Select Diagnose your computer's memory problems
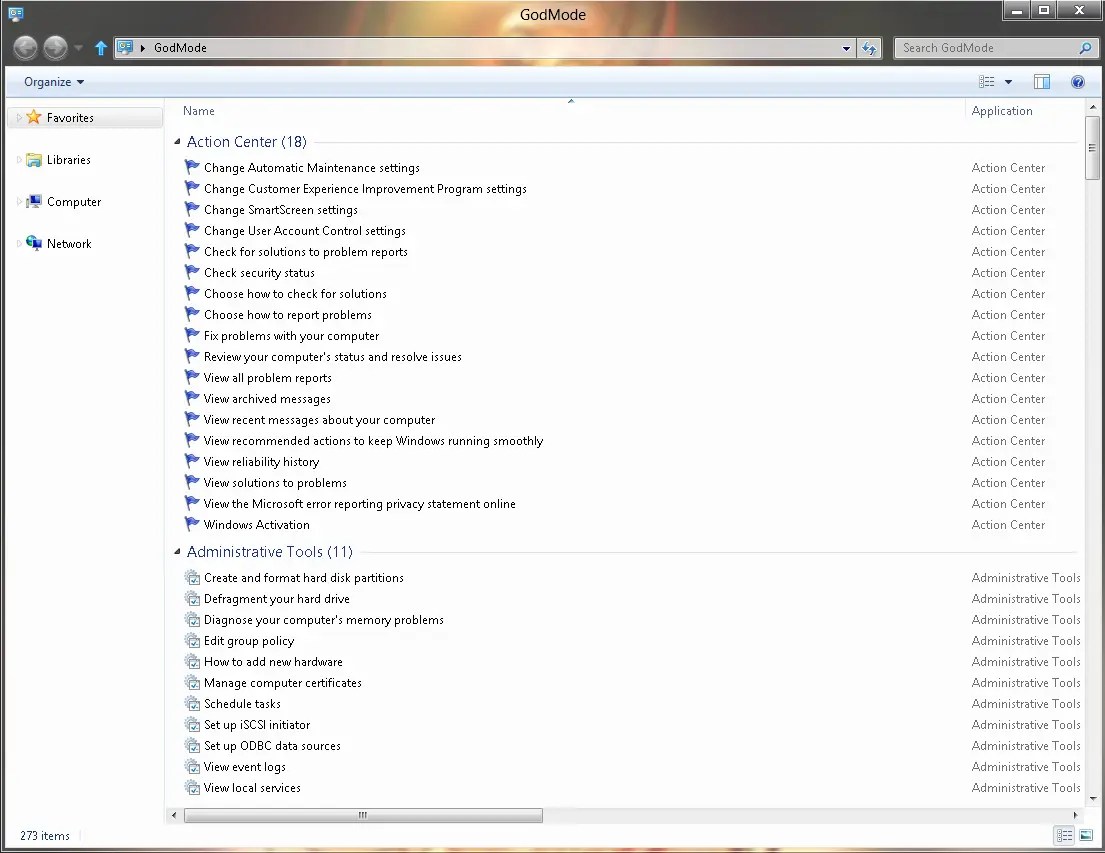The image size is (1105, 853). pyautogui.click(x=323, y=620)
